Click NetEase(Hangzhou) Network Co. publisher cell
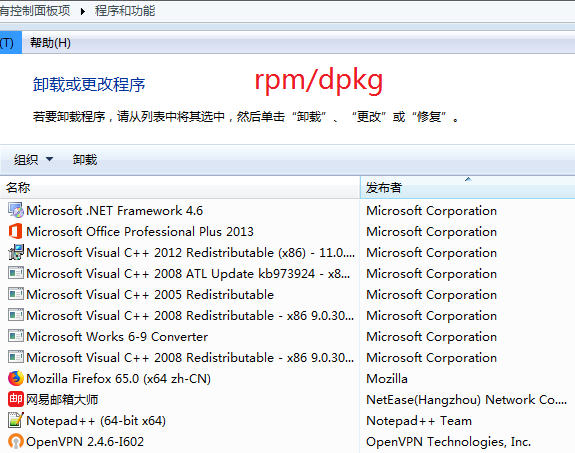Image resolution: width=575 pixels, height=453 pixels. click(466, 399)
